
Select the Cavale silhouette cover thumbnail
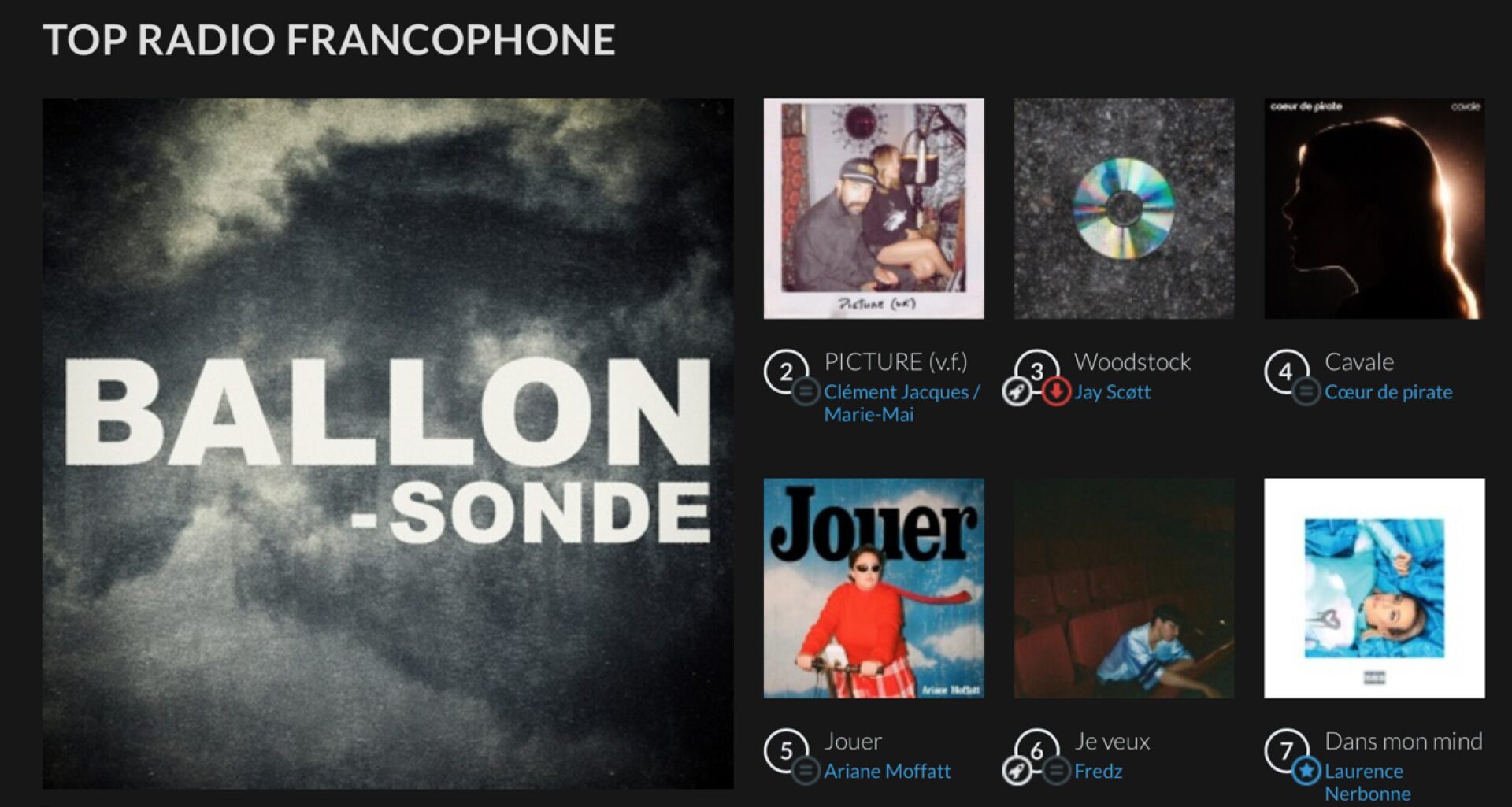point(1374,209)
